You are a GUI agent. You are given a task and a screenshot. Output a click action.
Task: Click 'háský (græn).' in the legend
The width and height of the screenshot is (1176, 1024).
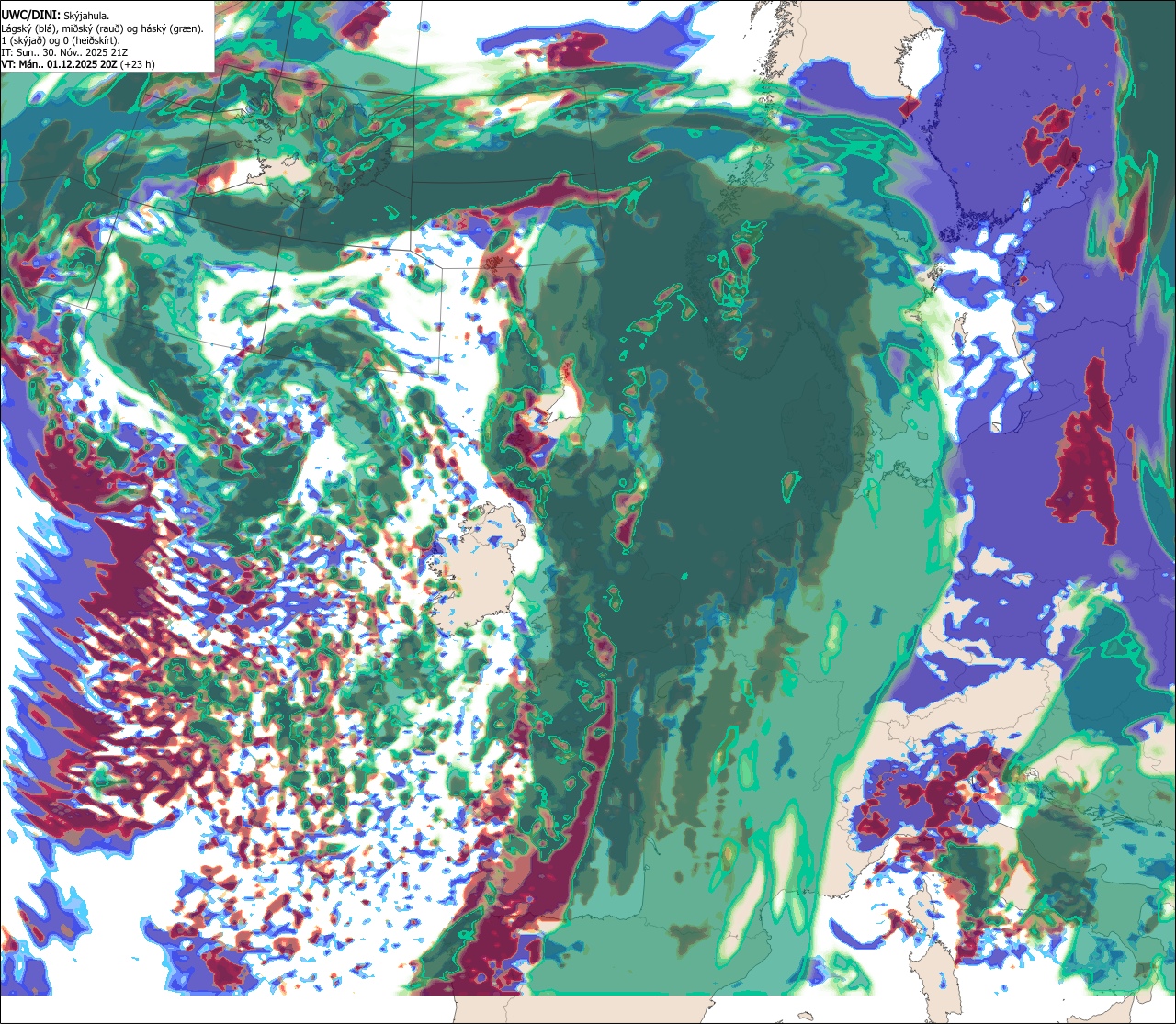[x=173, y=29]
